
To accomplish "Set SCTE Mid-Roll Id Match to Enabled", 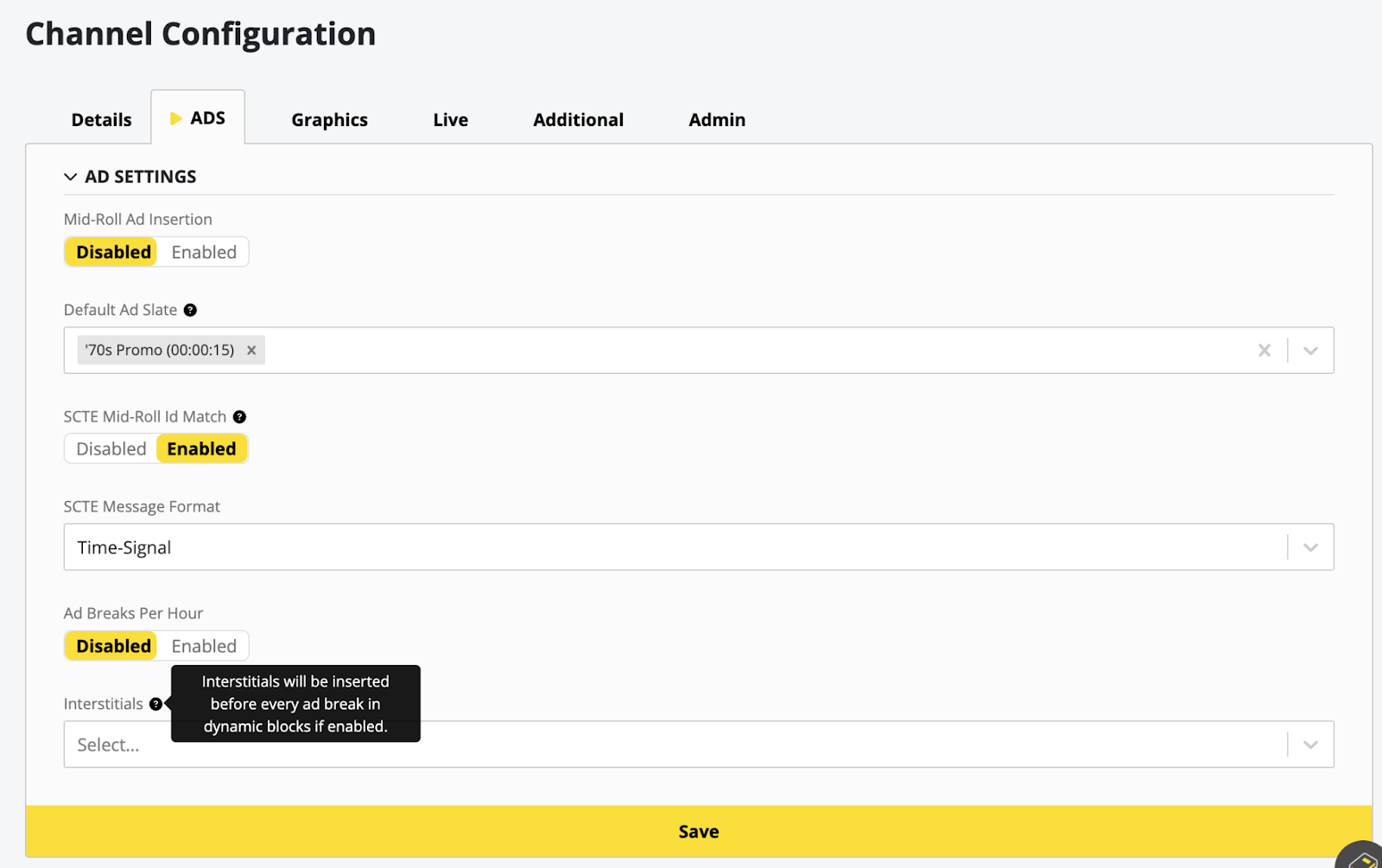I will pos(201,449).
